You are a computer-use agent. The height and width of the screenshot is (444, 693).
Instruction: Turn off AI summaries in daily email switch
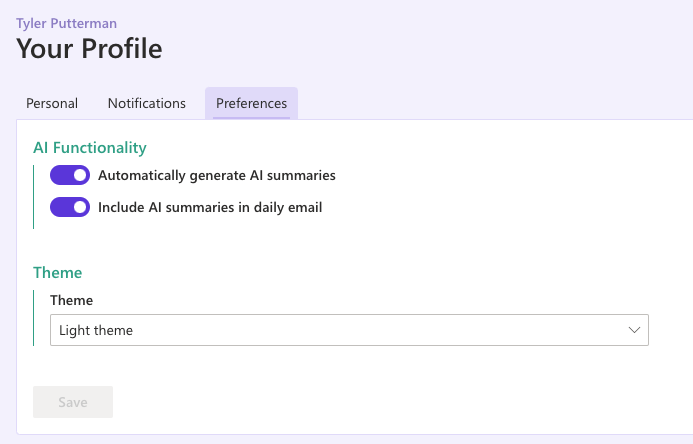pyautogui.click(x=70, y=207)
